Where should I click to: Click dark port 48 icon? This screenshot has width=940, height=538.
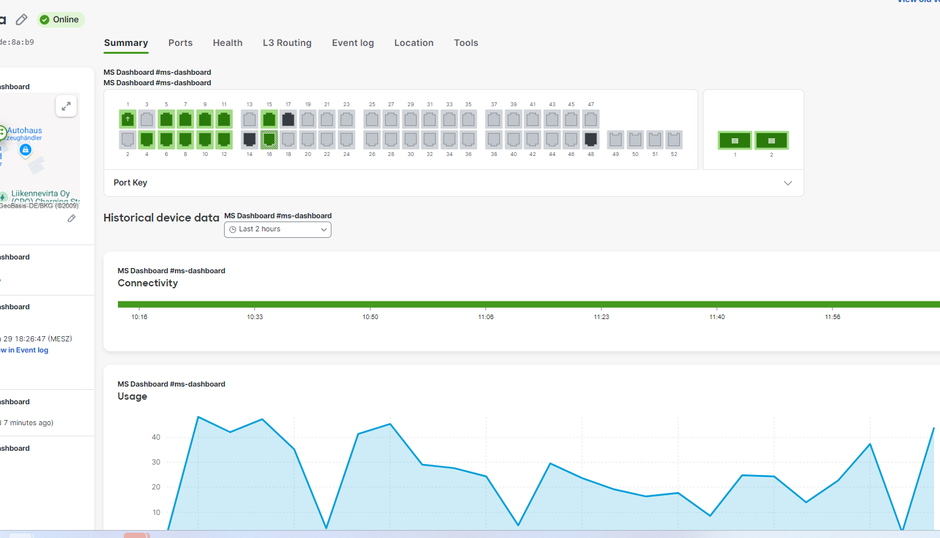(591, 140)
